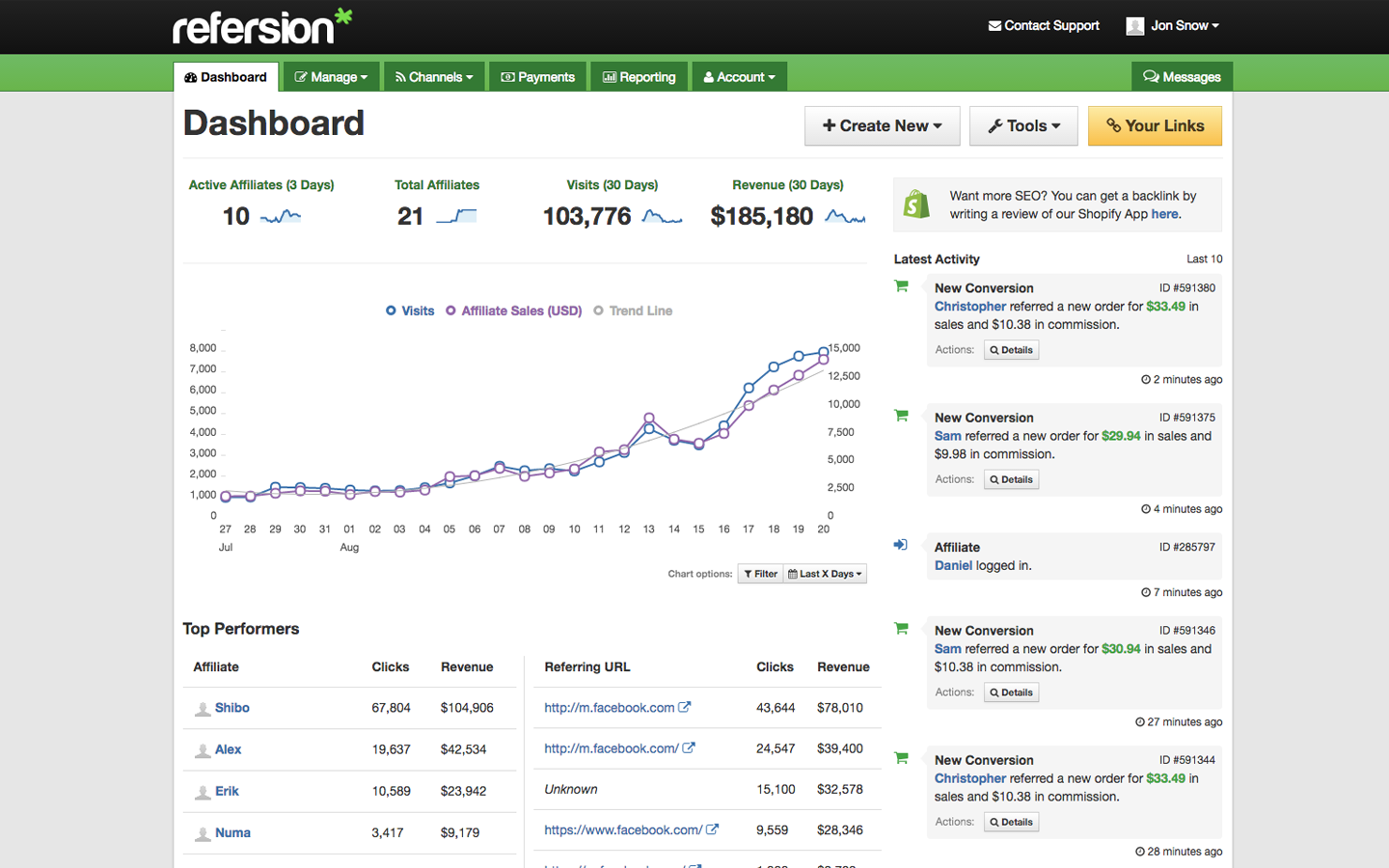Click the Your Links button
Screen dimensions: 1389x868
point(1155,126)
